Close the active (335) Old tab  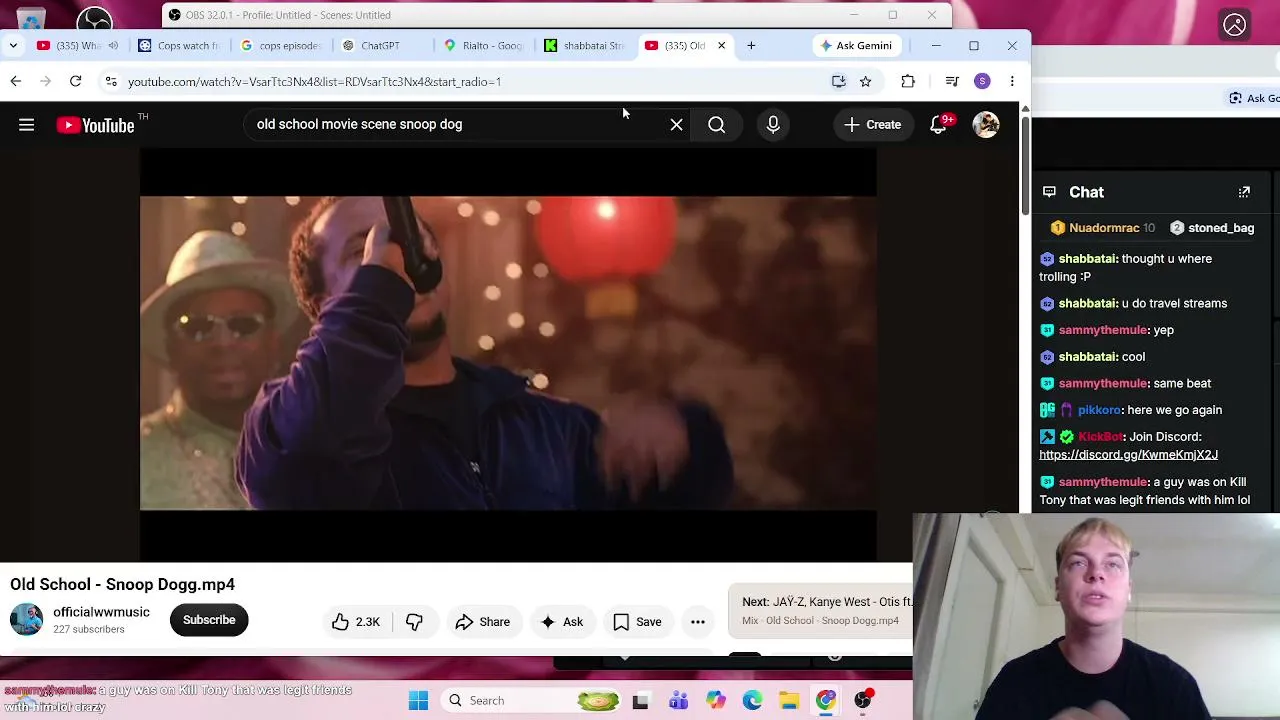(x=721, y=45)
